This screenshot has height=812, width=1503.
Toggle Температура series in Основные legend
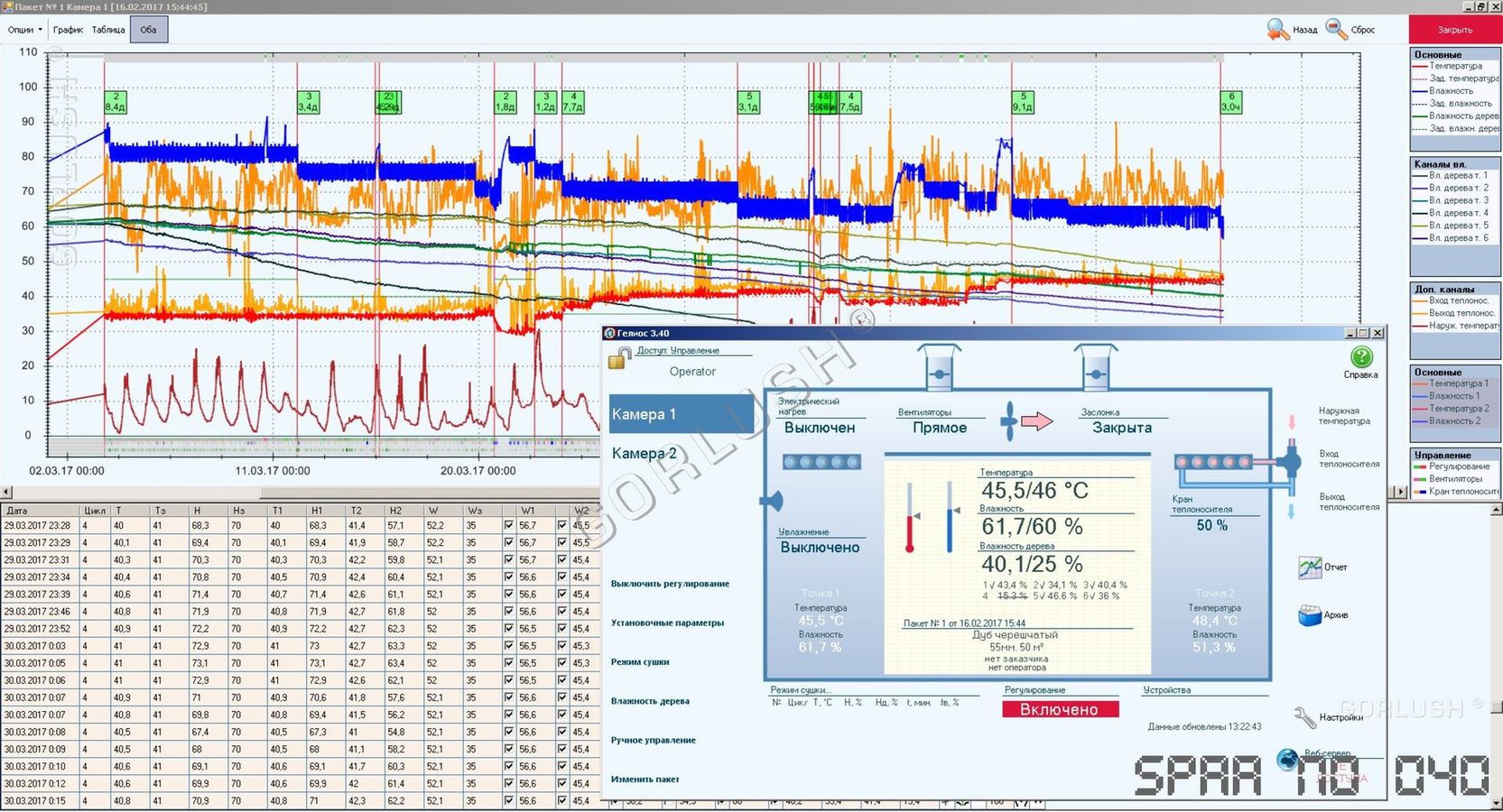1454,66
